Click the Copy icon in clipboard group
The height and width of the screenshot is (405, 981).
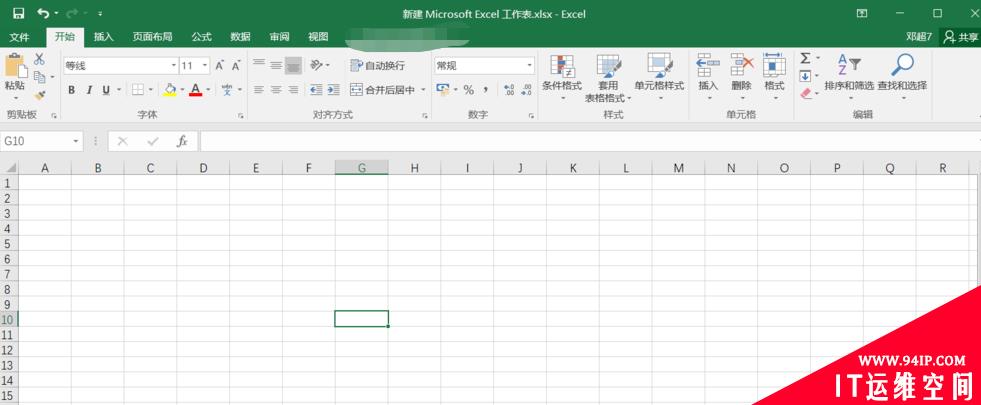39,77
